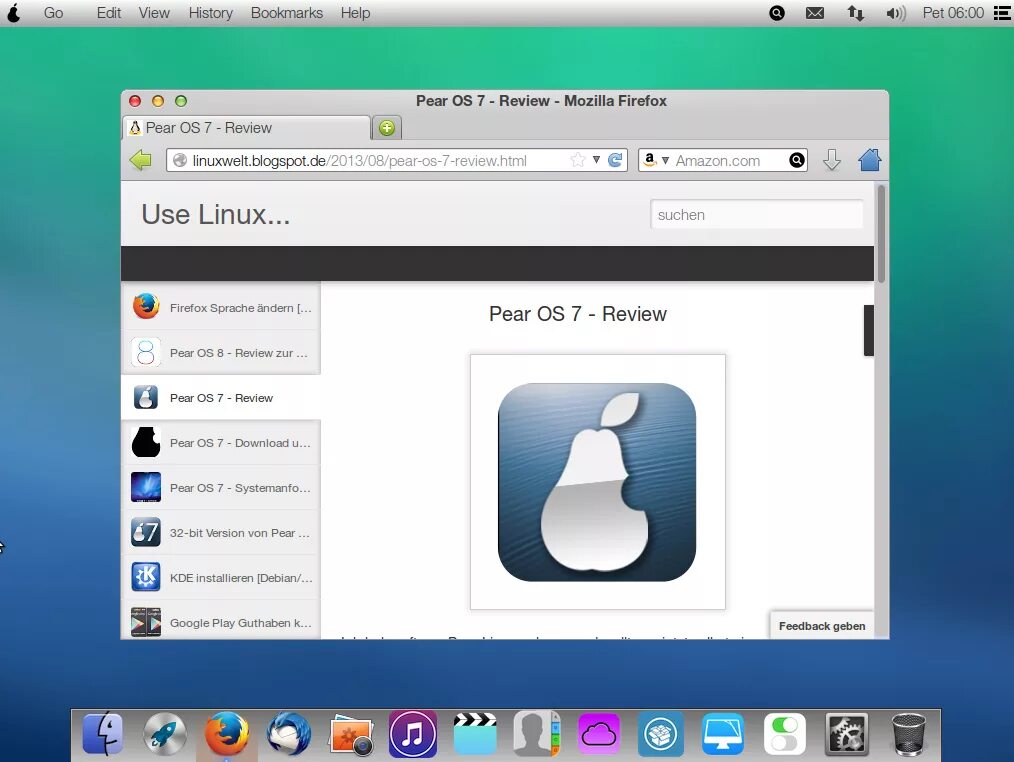Open the Edit menu

coord(109,13)
